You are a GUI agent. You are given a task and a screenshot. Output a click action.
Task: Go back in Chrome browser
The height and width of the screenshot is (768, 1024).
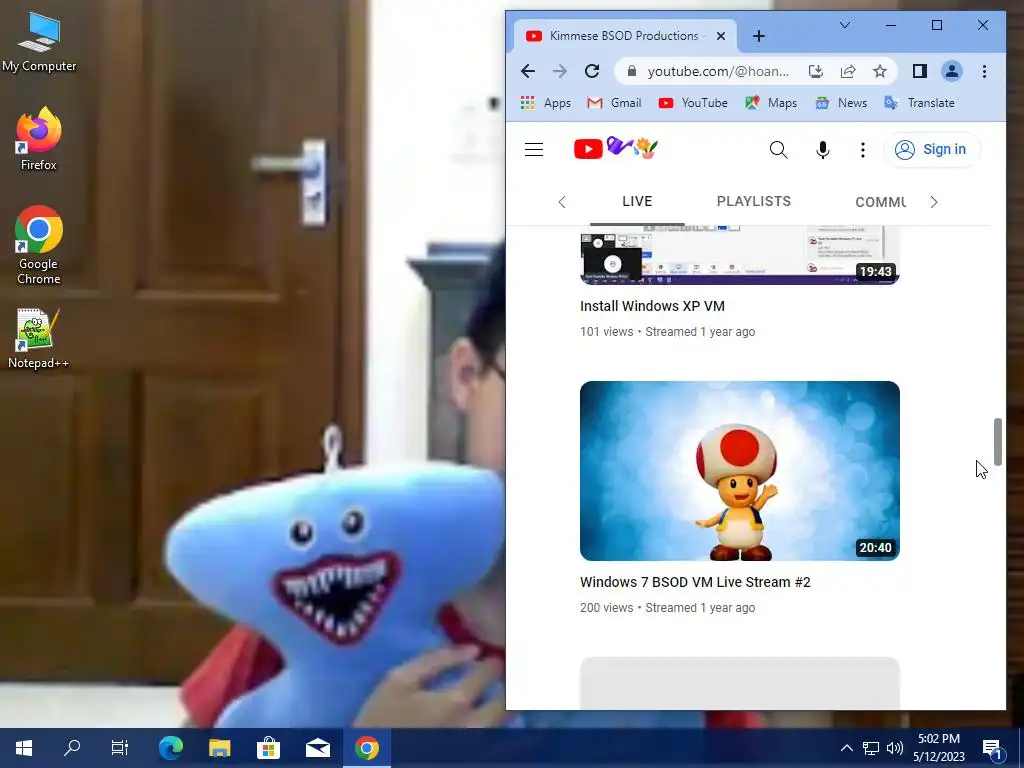[x=528, y=71]
